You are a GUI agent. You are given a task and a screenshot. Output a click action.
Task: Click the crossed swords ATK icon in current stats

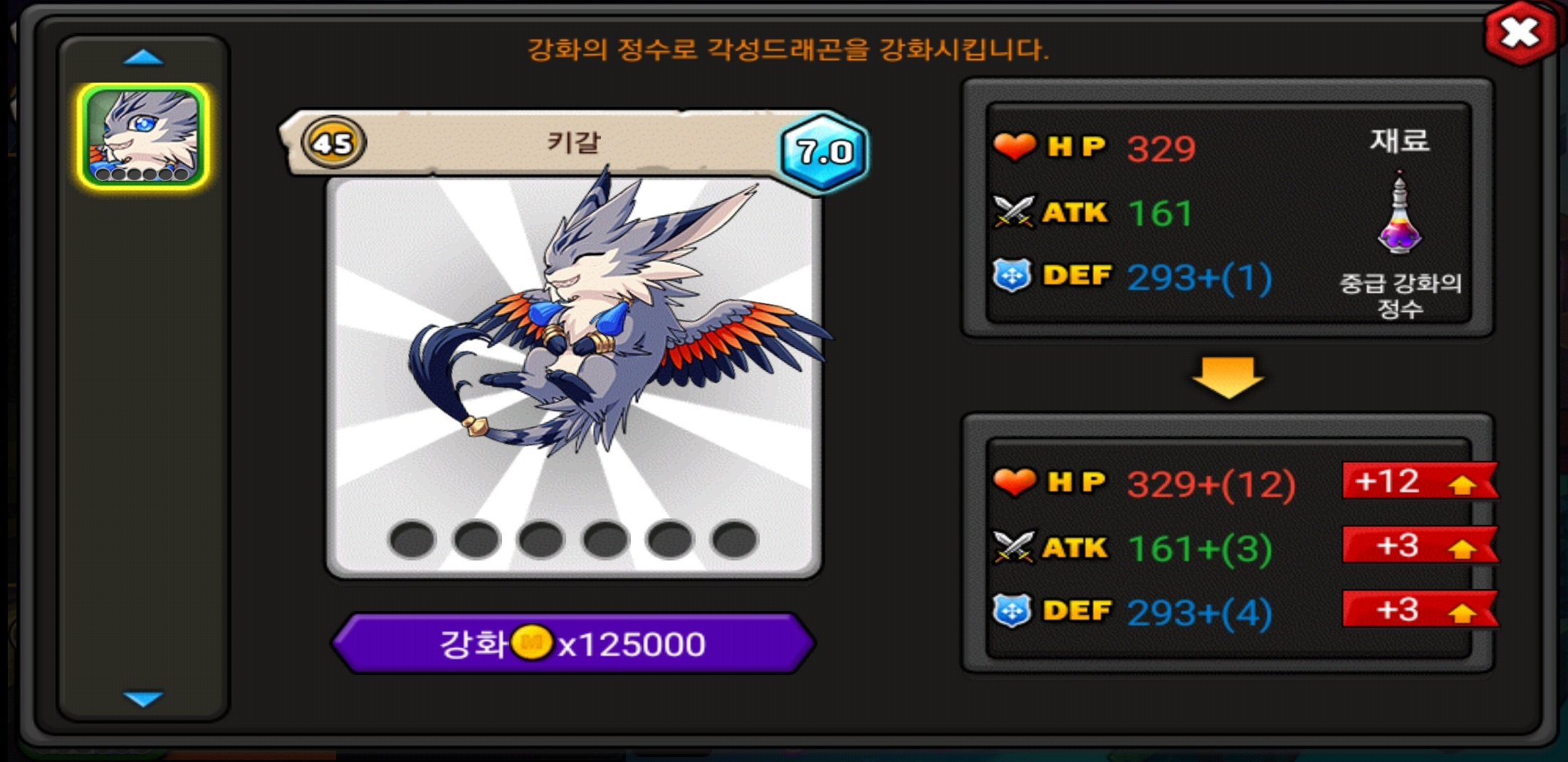pyautogui.click(x=1013, y=212)
